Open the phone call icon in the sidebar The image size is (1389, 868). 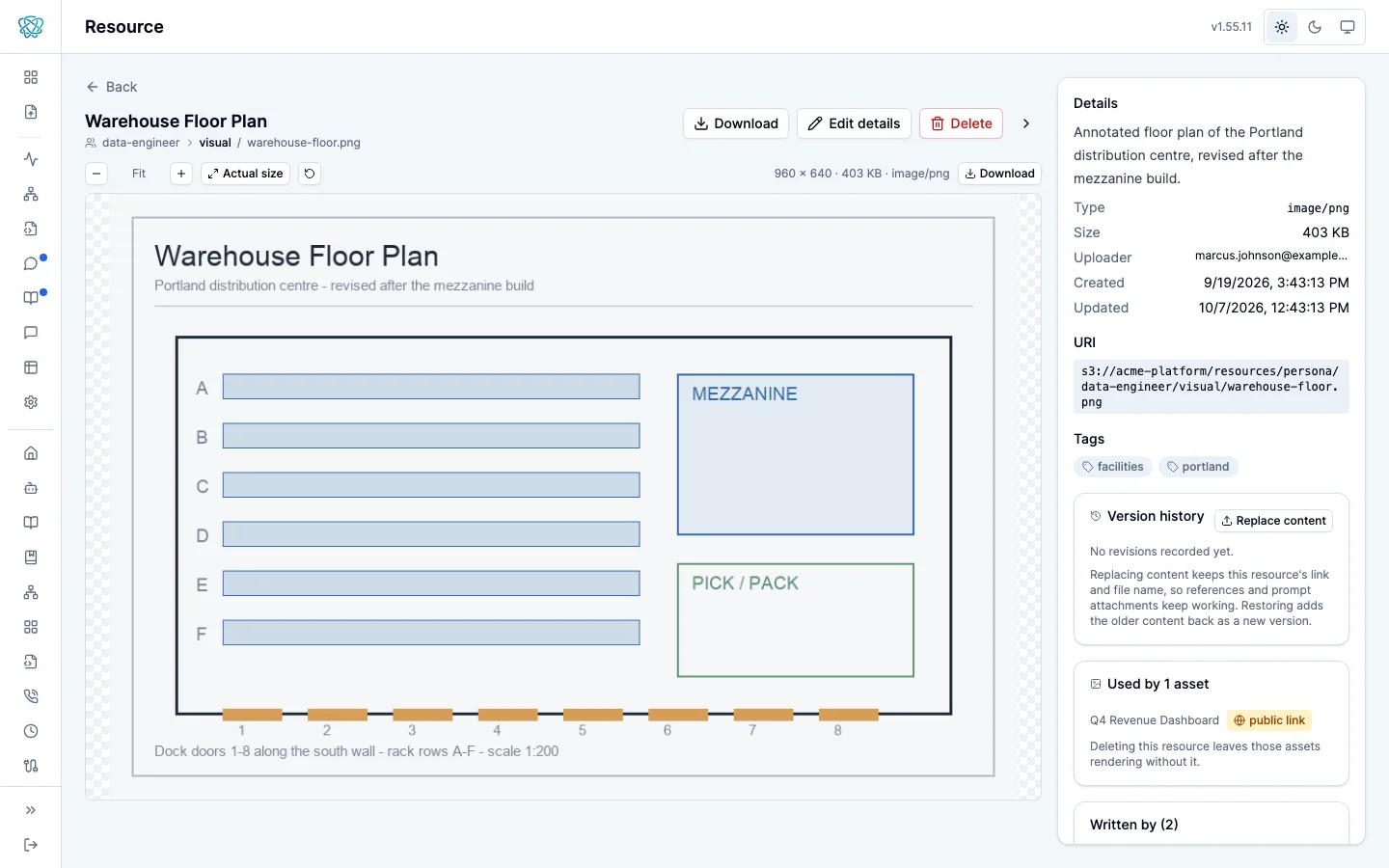(x=31, y=696)
